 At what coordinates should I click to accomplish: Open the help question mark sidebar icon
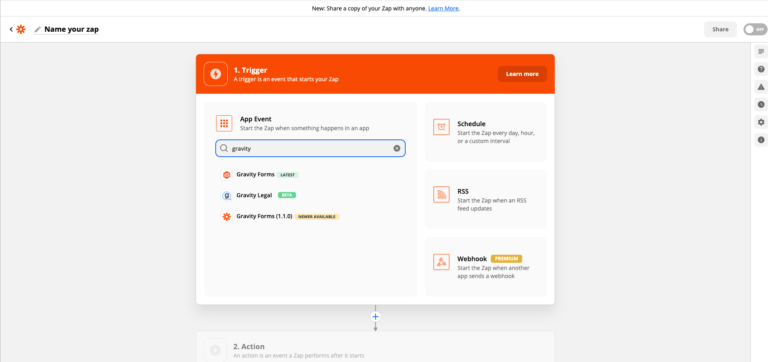click(x=761, y=69)
